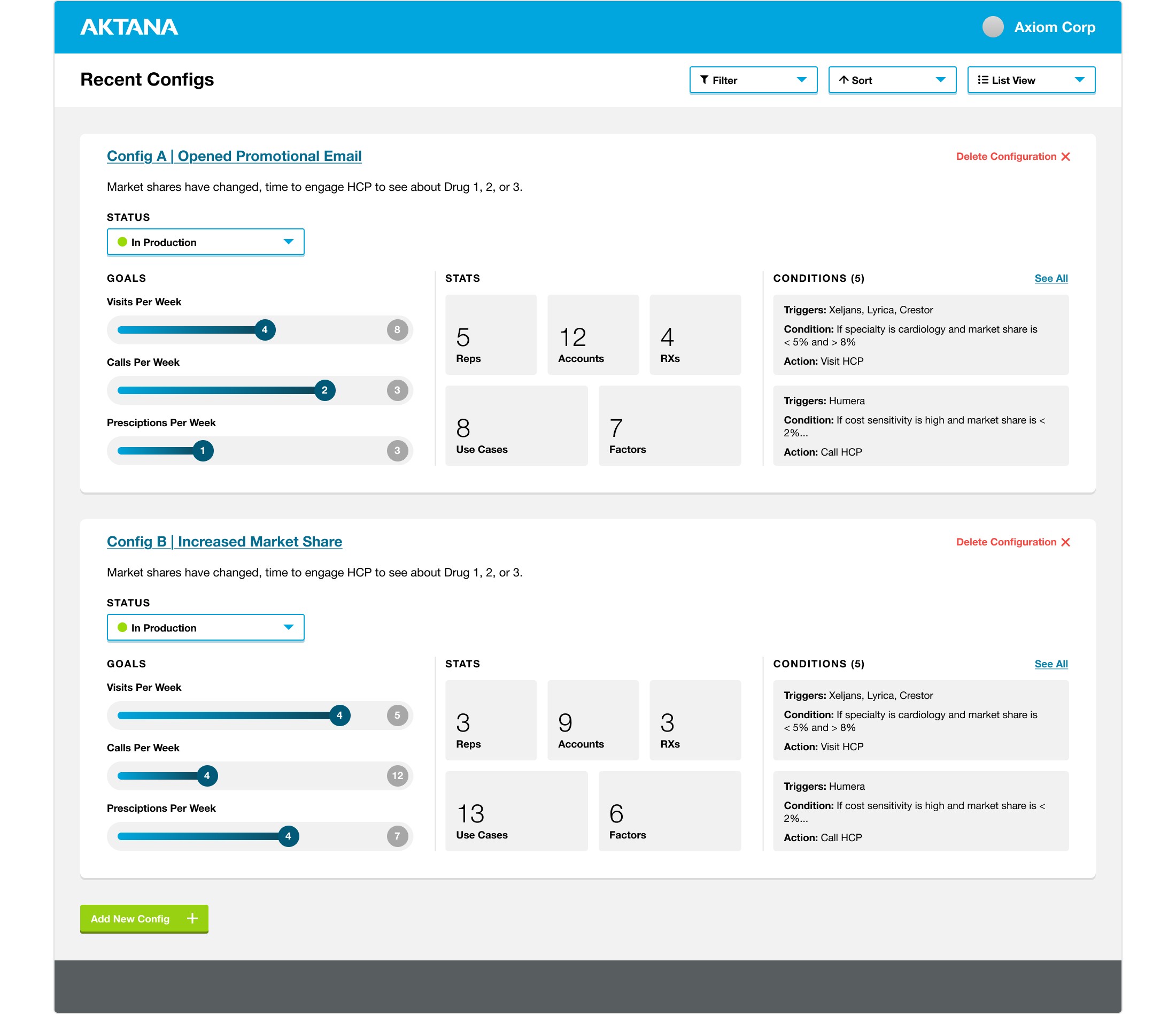Delete Configuration for Config A
Viewport: 1176px width, 1016px height.
(1013, 157)
